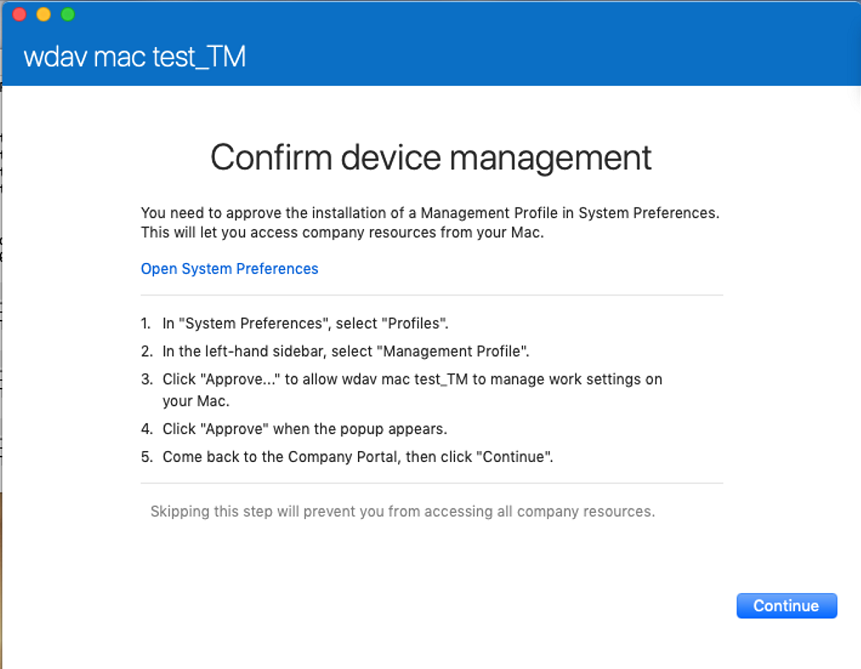Click the upper horizontal divider line

click(x=430, y=294)
